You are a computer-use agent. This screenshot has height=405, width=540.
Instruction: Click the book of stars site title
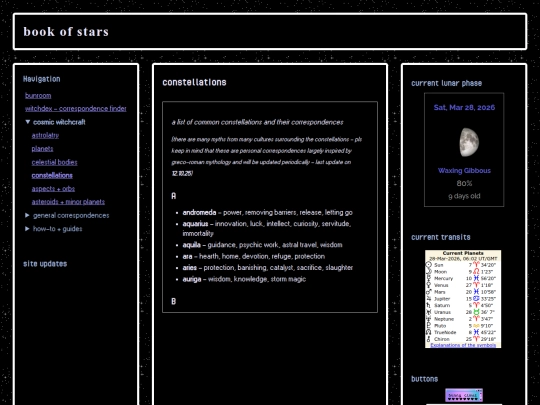pos(66,32)
